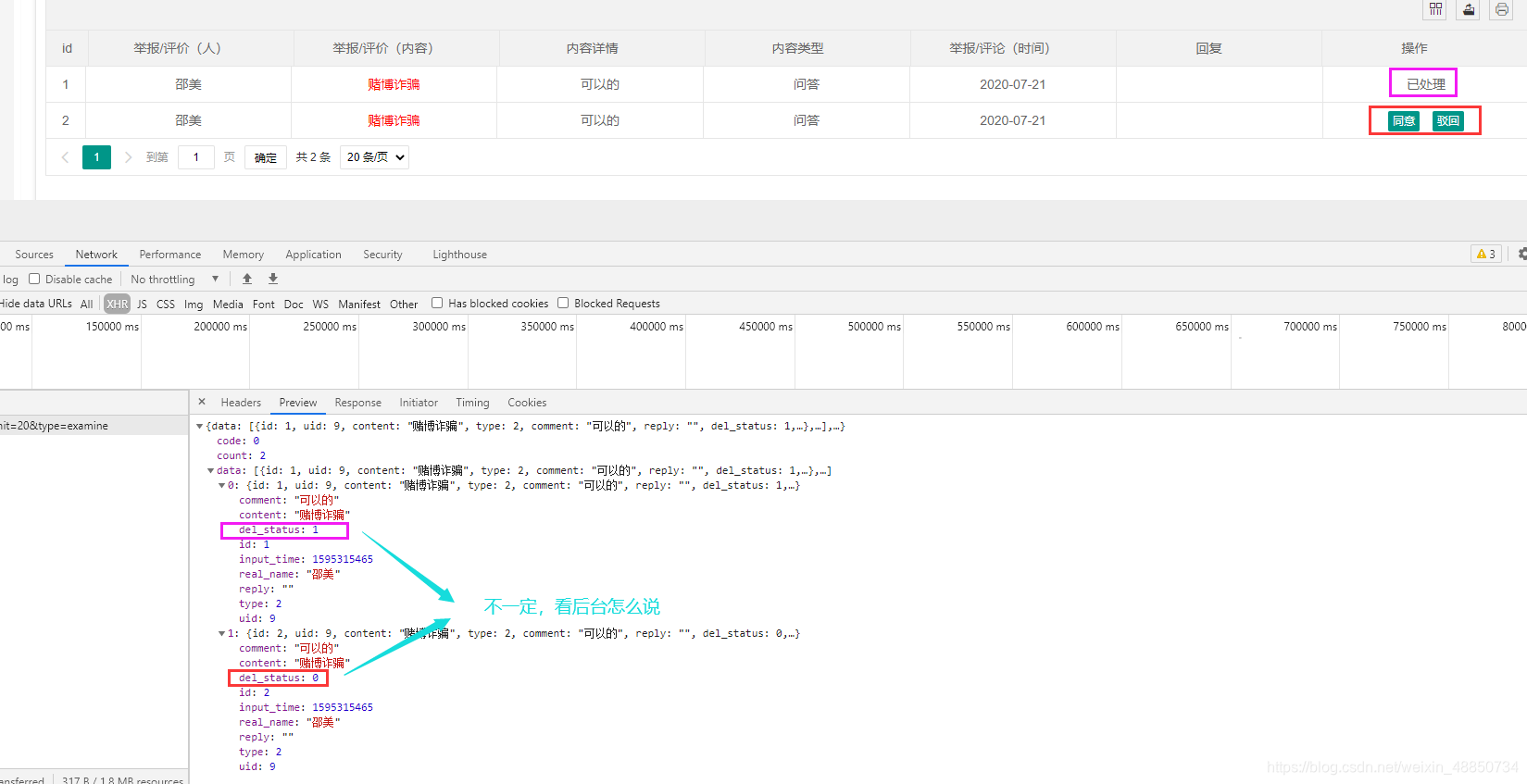Select the Preview tab of the request

tap(298, 403)
